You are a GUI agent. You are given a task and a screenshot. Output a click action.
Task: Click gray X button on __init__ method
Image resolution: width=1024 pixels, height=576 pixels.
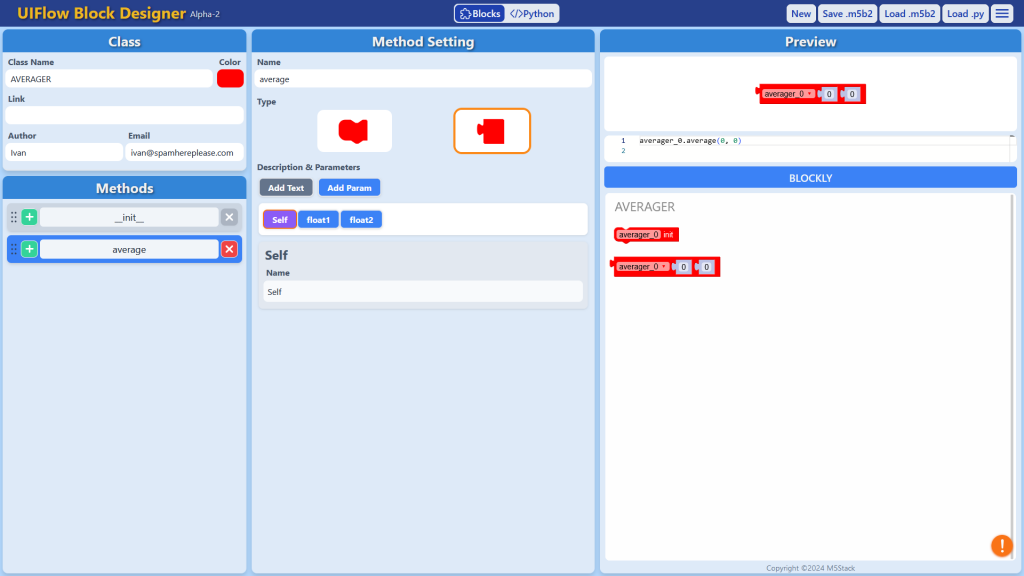229,217
